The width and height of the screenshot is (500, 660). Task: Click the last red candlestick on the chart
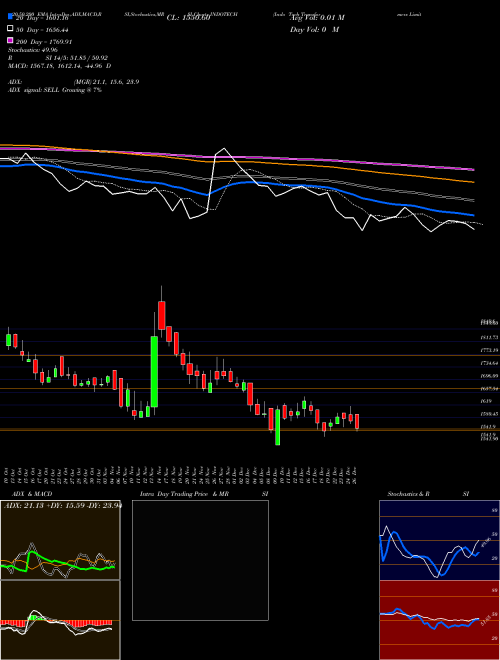coord(357,422)
